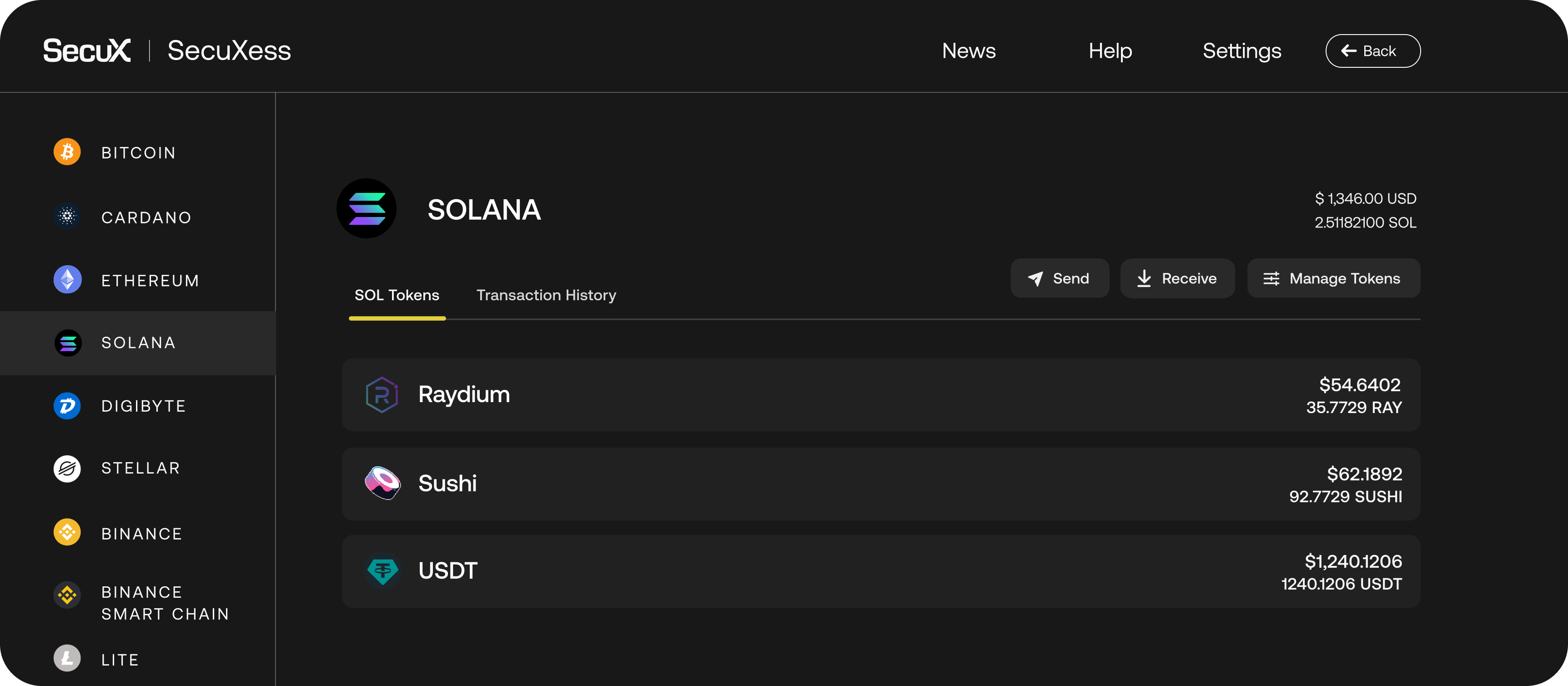
Task: Click the Send button
Action: tap(1060, 278)
